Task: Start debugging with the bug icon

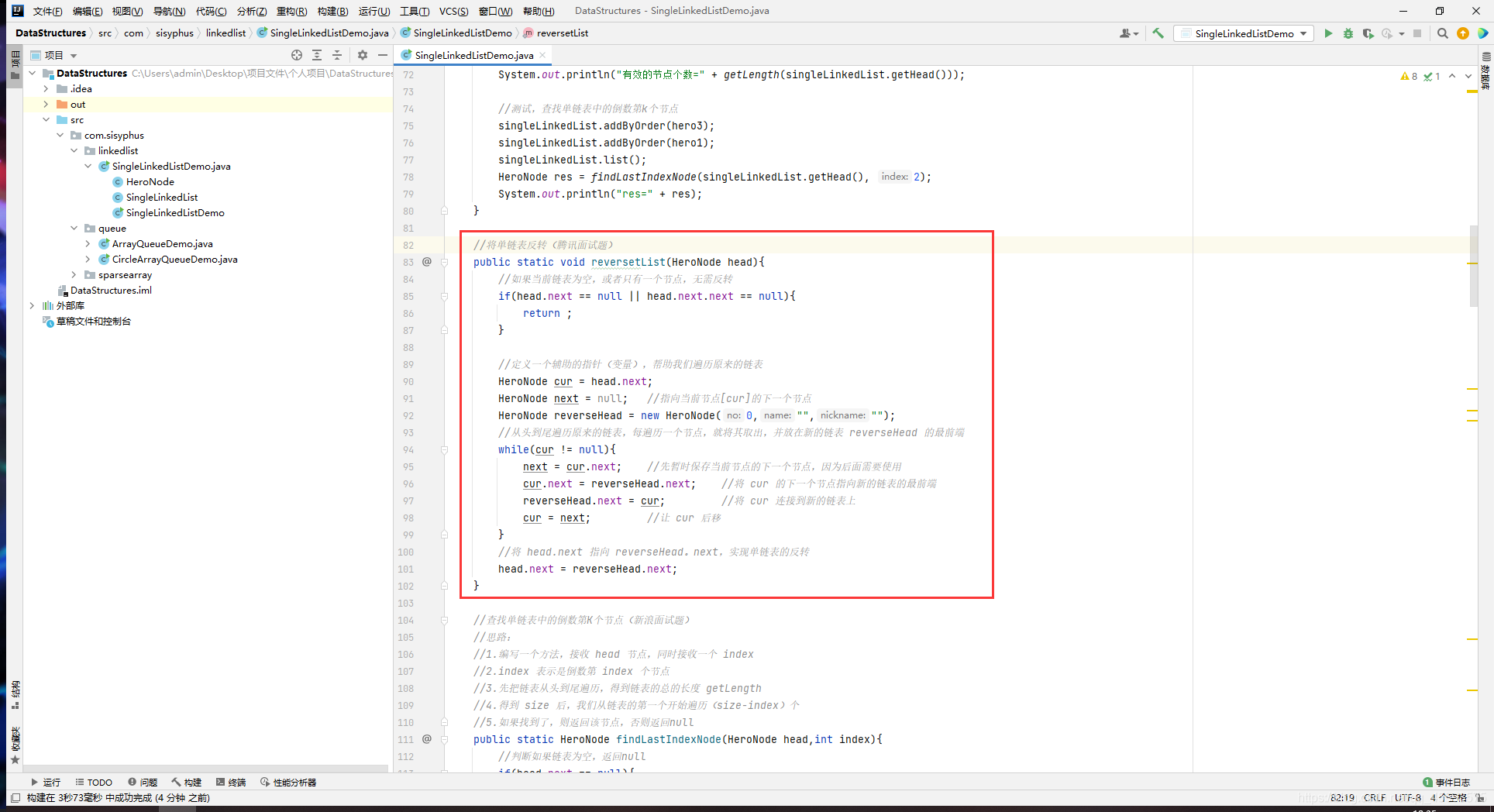Action: coord(1348,33)
